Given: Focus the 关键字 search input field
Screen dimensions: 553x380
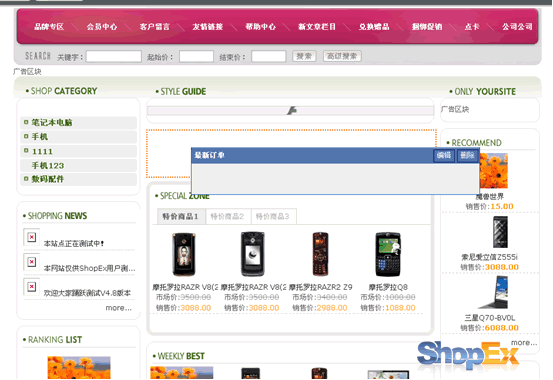Looking at the screenshot, I should point(114,56).
